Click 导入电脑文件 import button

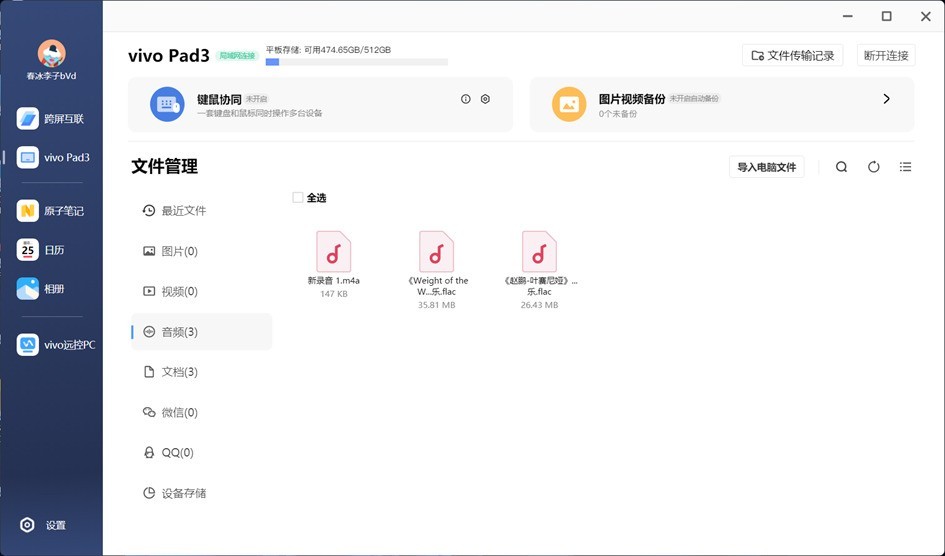tap(767, 167)
